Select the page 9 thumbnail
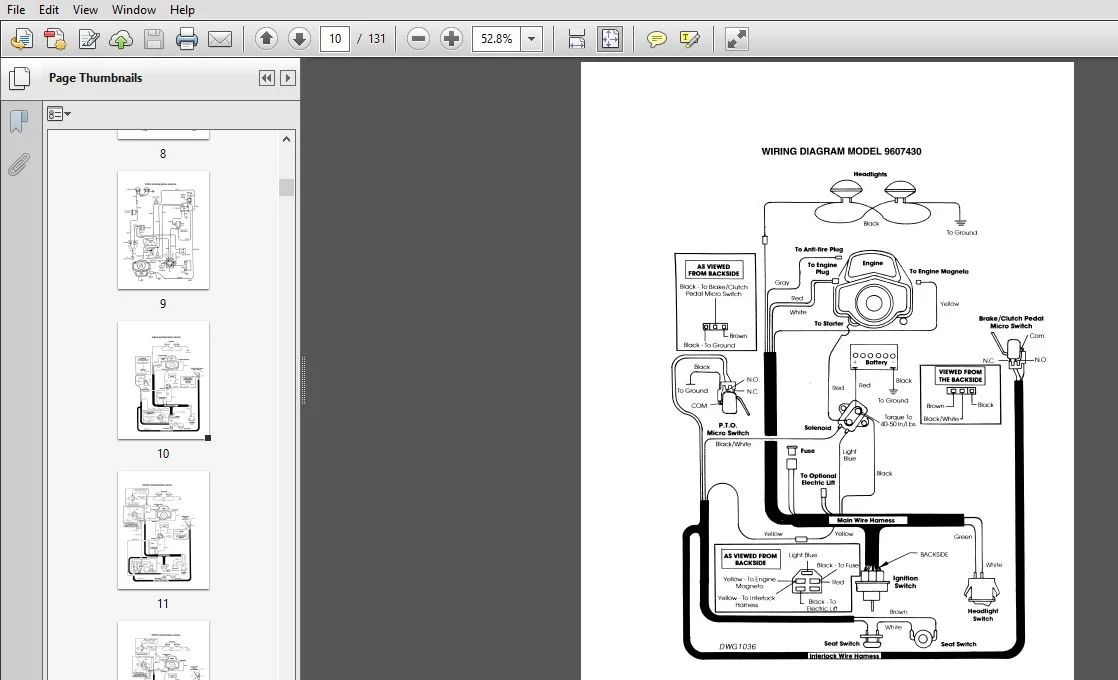Screen dimensions: 1118x680 click(163, 230)
